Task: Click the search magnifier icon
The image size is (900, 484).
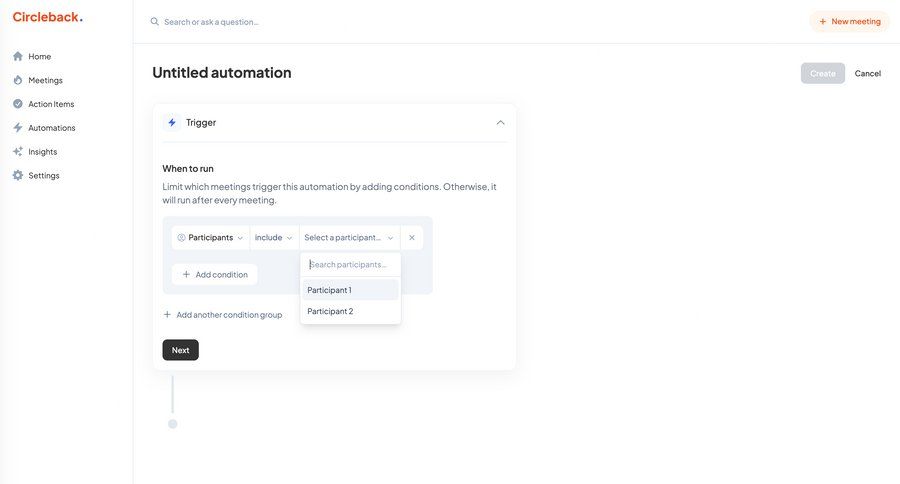Action: [x=154, y=21]
